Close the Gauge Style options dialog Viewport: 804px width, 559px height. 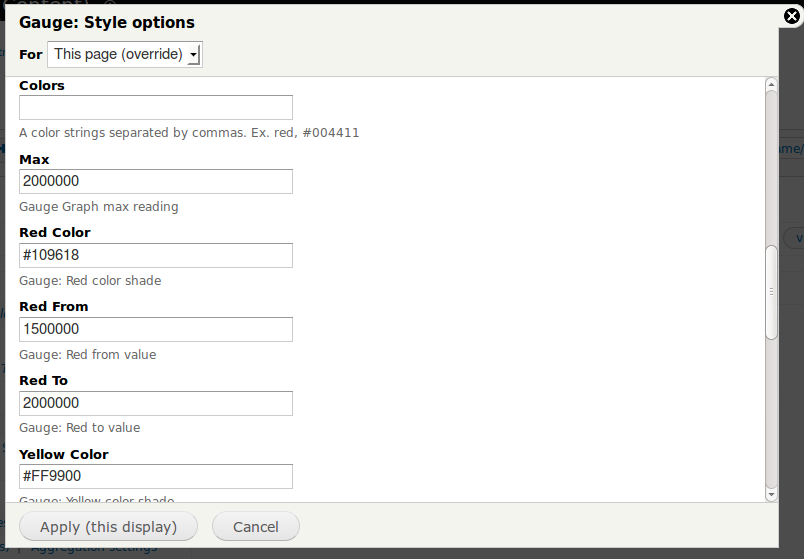pyautogui.click(x=791, y=16)
